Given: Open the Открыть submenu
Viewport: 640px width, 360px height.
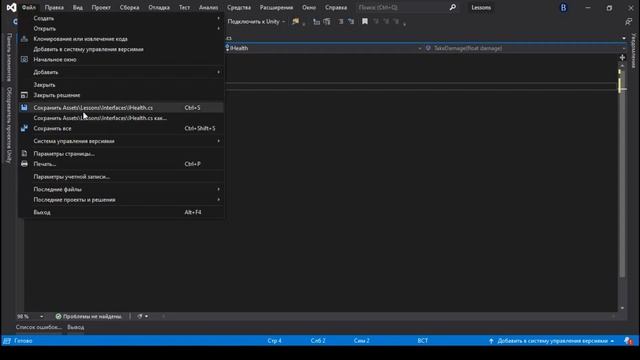Looking at the screenshot, I should tap(120, 29).
